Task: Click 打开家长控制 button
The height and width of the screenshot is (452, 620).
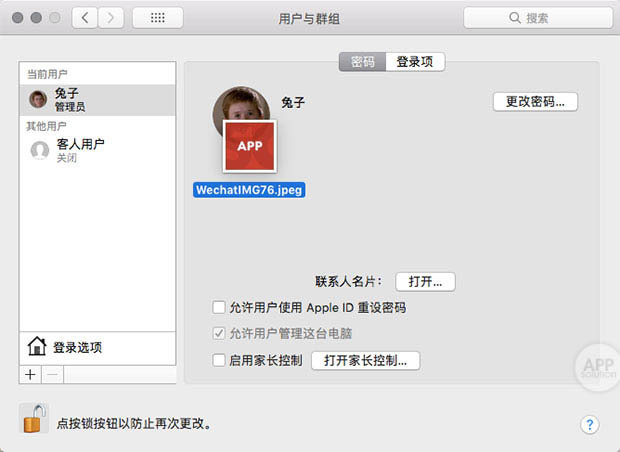Action: coord(365,361)
